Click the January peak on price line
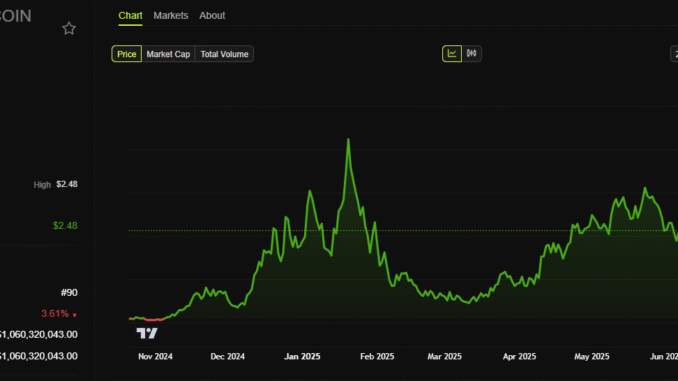The image size is (678, 381). point(348,140)
